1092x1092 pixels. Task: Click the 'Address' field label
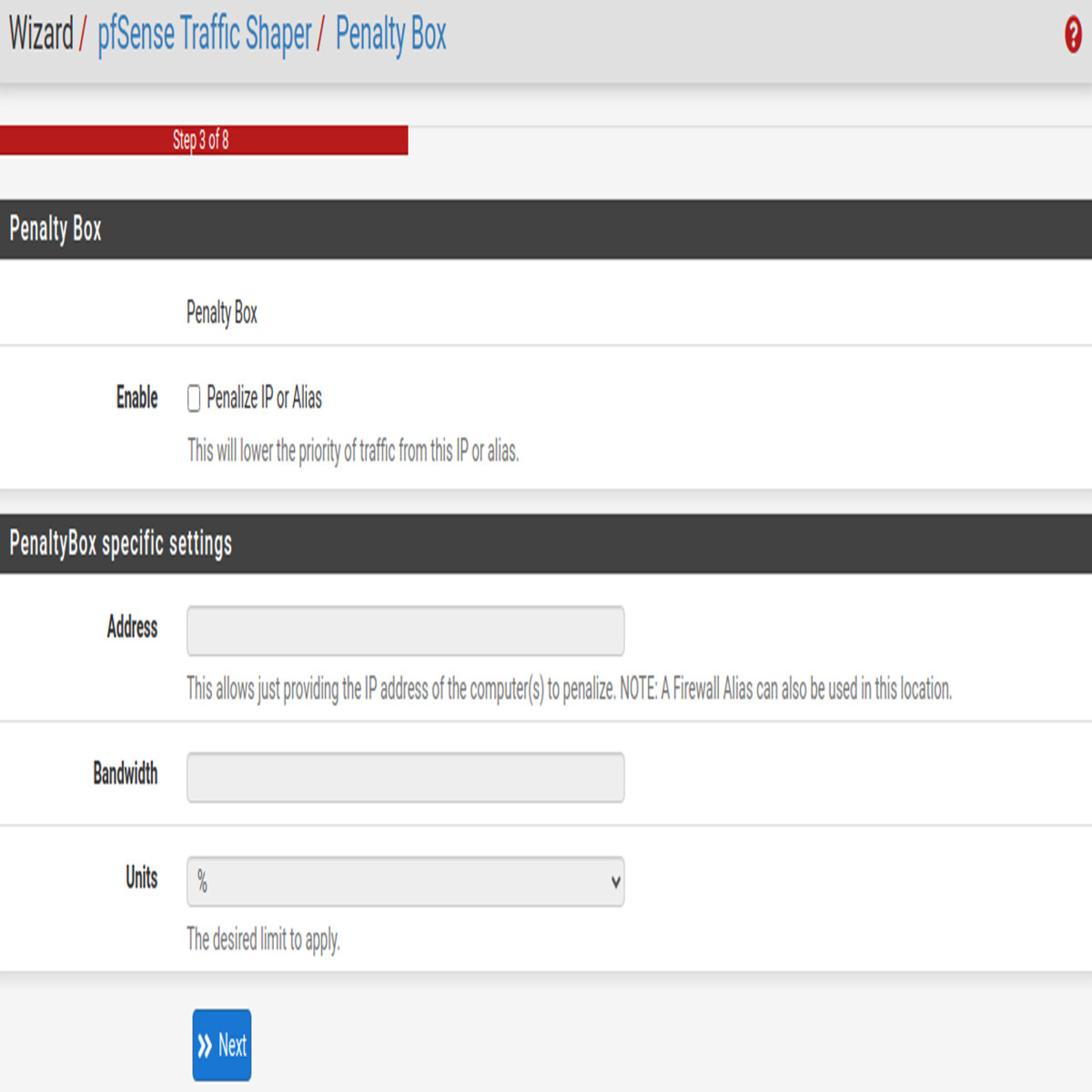pos(133,627)
